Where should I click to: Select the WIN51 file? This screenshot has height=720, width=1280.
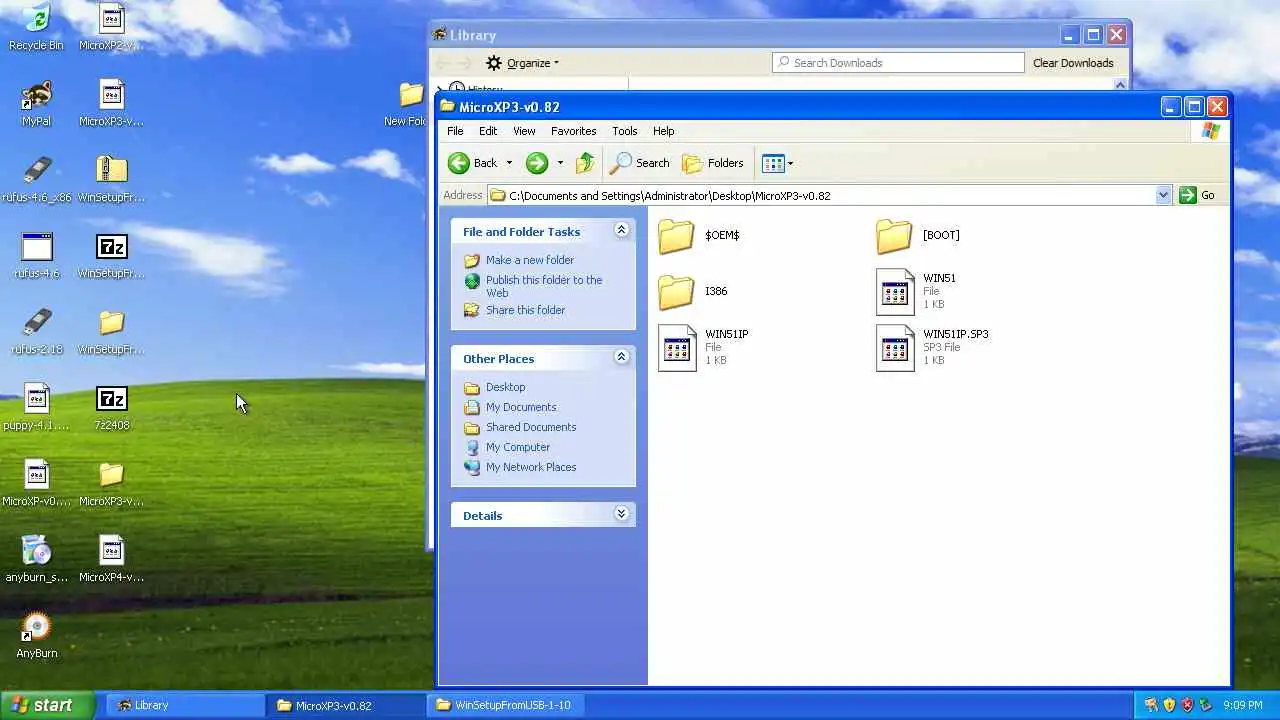916,292
